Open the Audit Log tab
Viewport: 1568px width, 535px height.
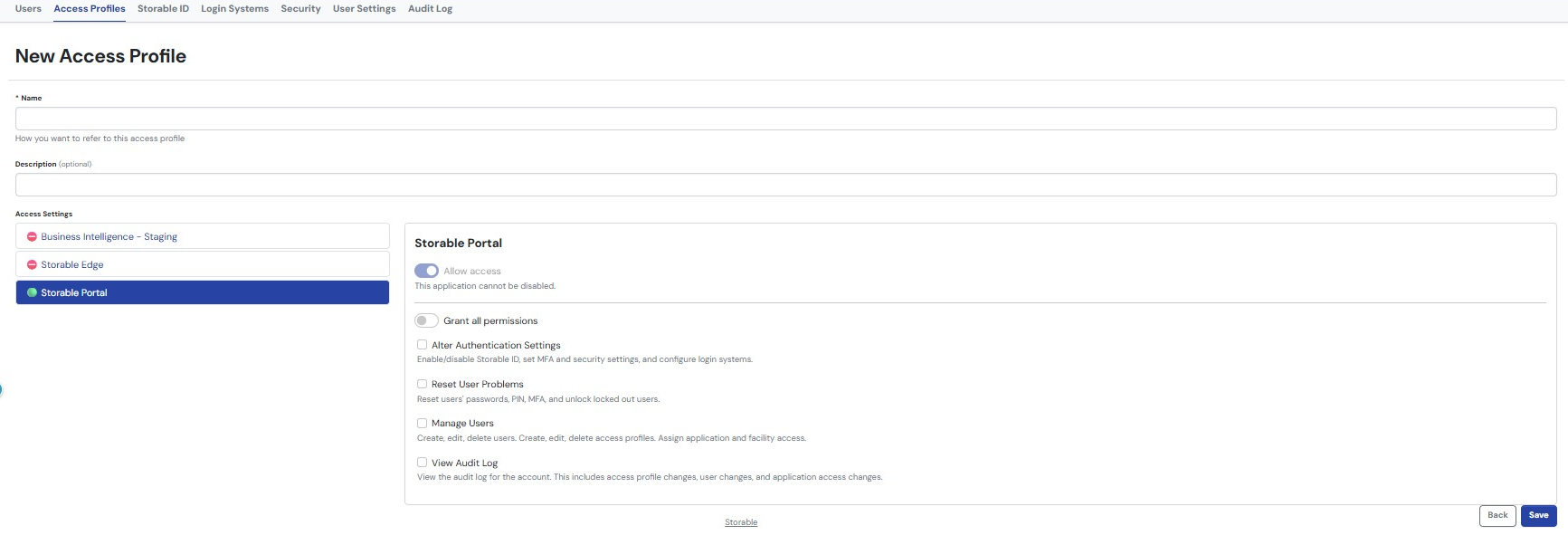pyautogui.click(x=430, y=9)
